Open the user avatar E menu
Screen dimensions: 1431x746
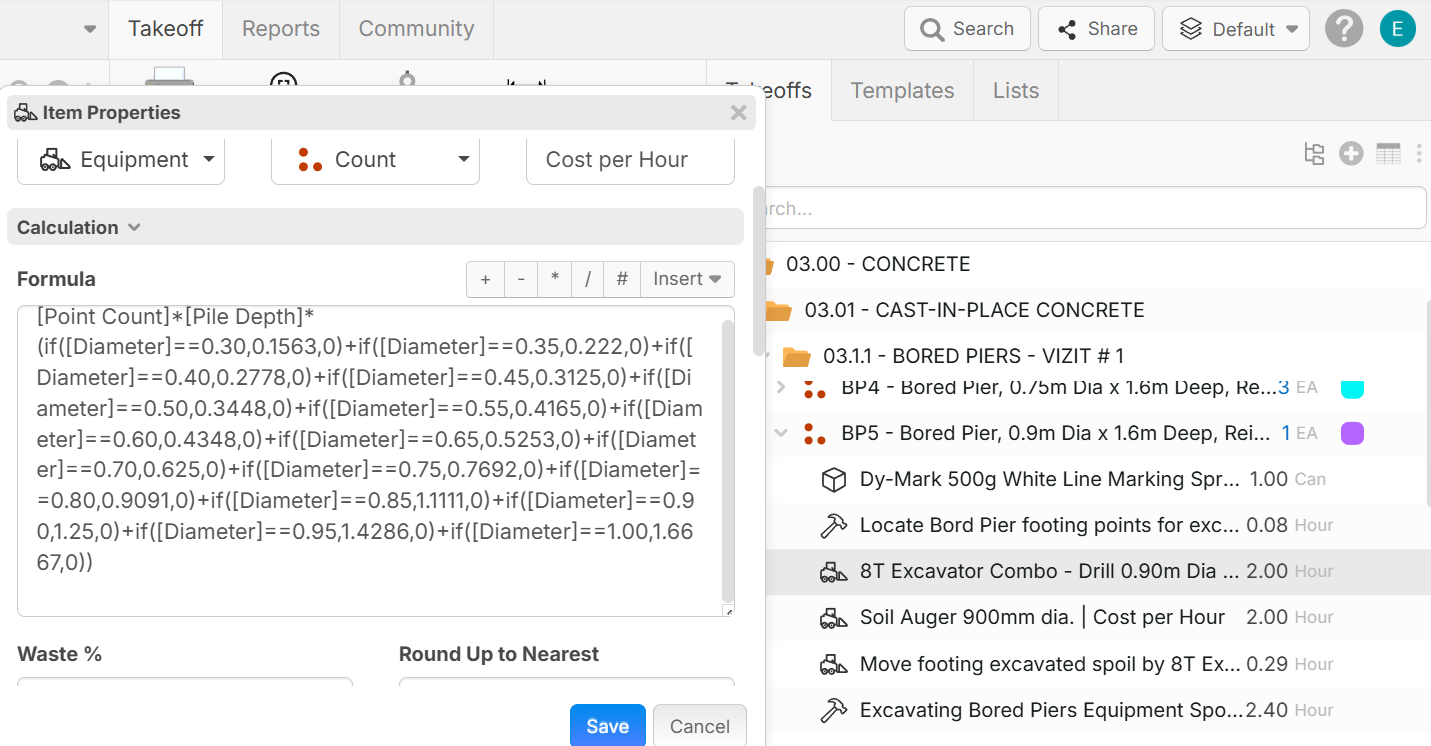[x=1397, y=29]
